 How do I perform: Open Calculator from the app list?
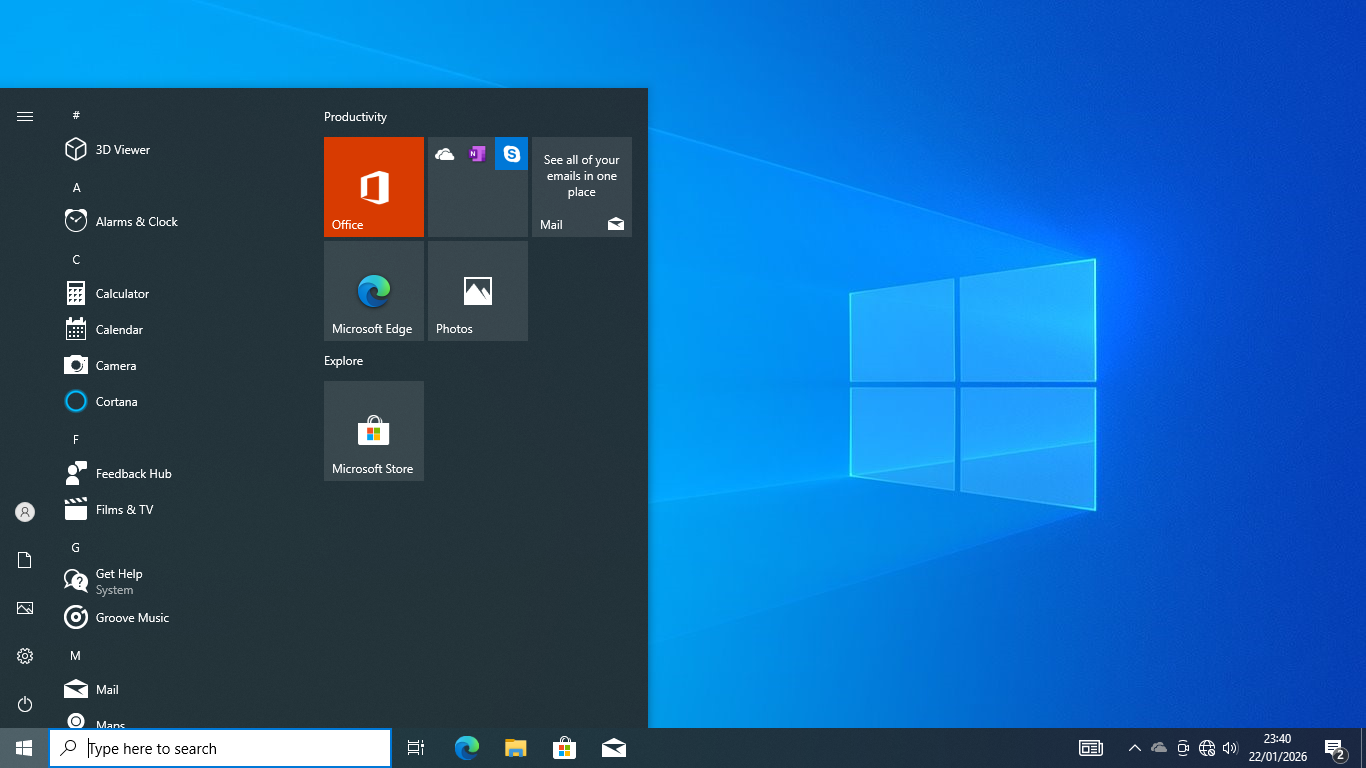pyautogui.click(x=122, y=294)
